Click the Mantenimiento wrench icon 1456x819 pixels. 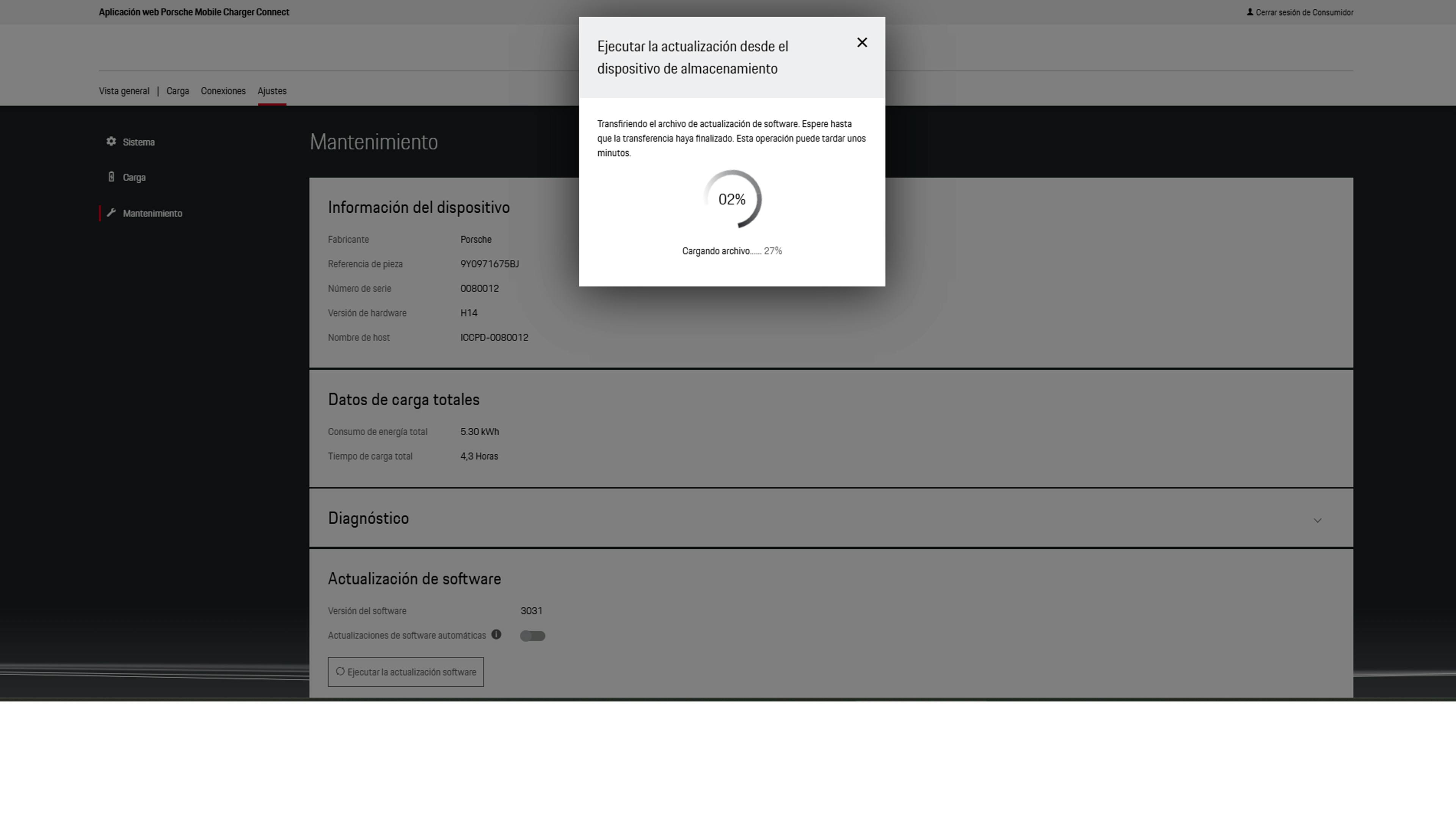click(111, 212)
